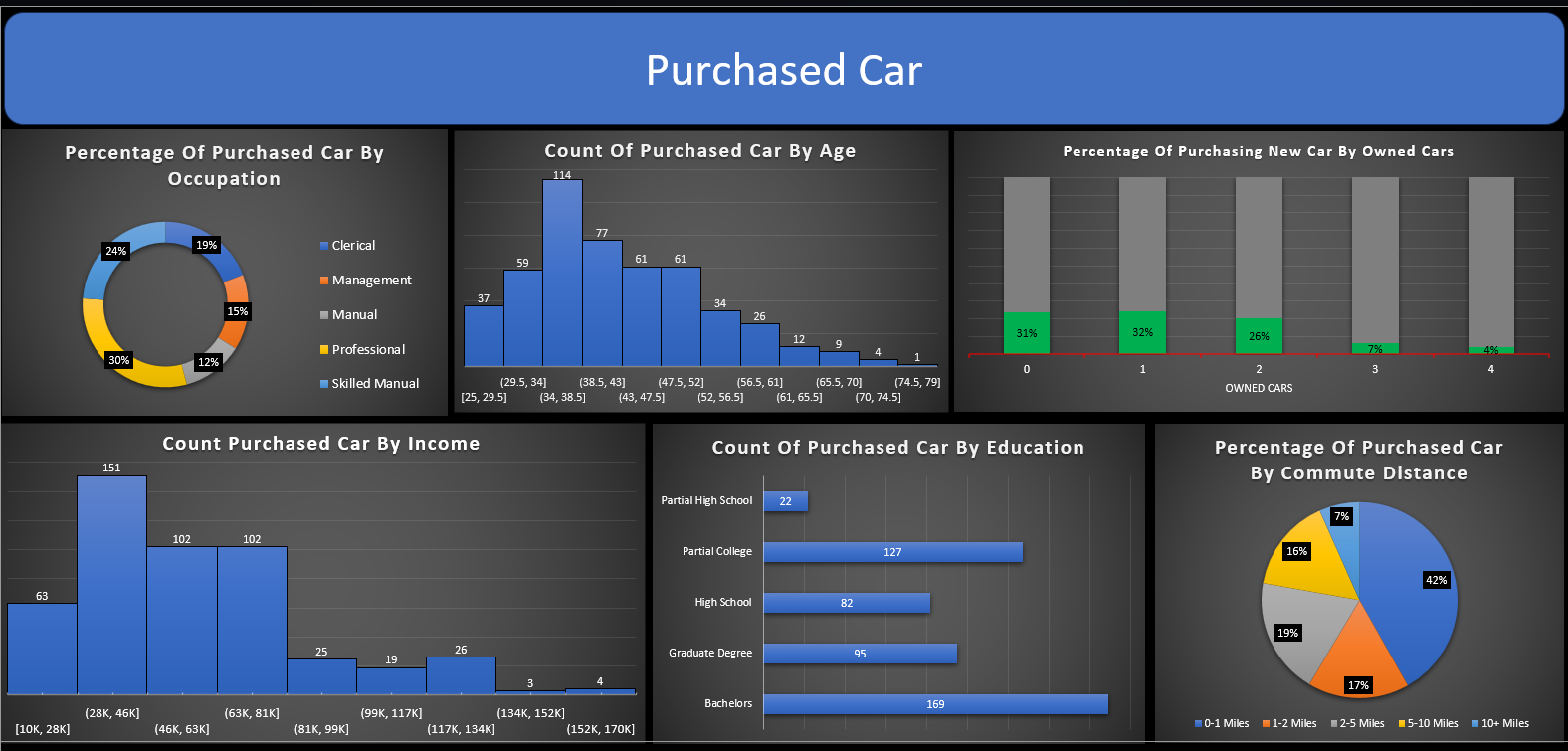
Task: Click the green 26% bar for 2 owned cars
Action: pos(1259,336)
